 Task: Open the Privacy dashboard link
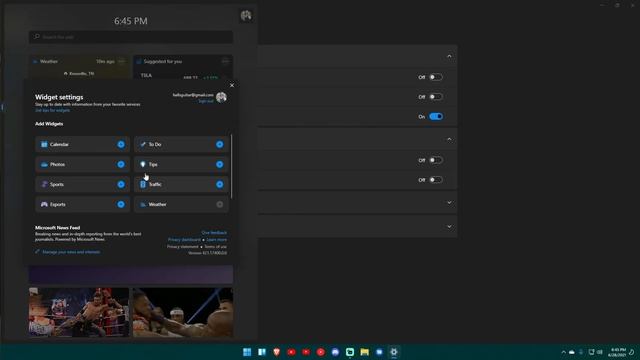[184, 240]
